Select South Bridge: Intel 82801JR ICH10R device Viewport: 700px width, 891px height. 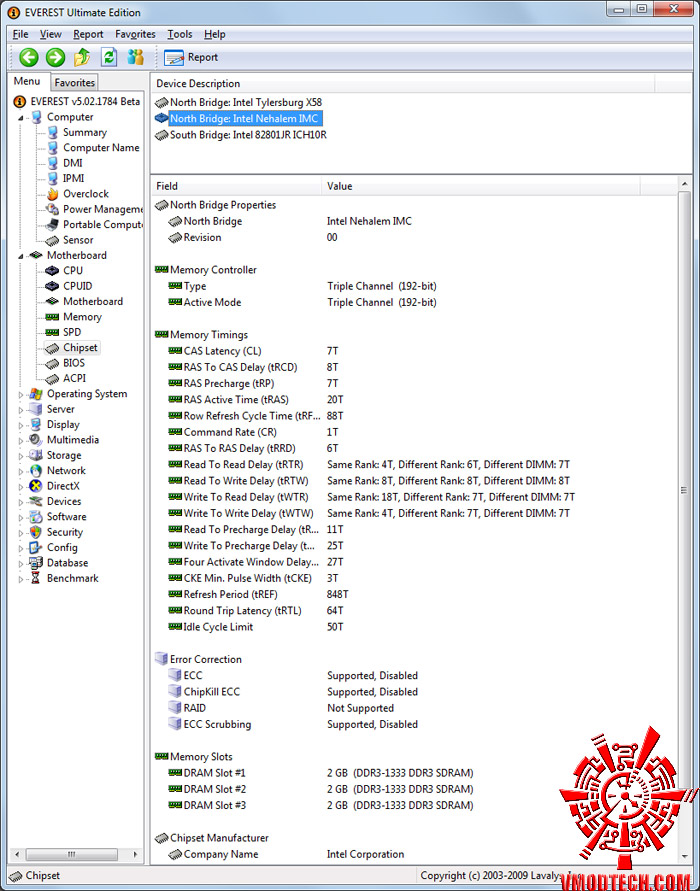click(248, 135)
